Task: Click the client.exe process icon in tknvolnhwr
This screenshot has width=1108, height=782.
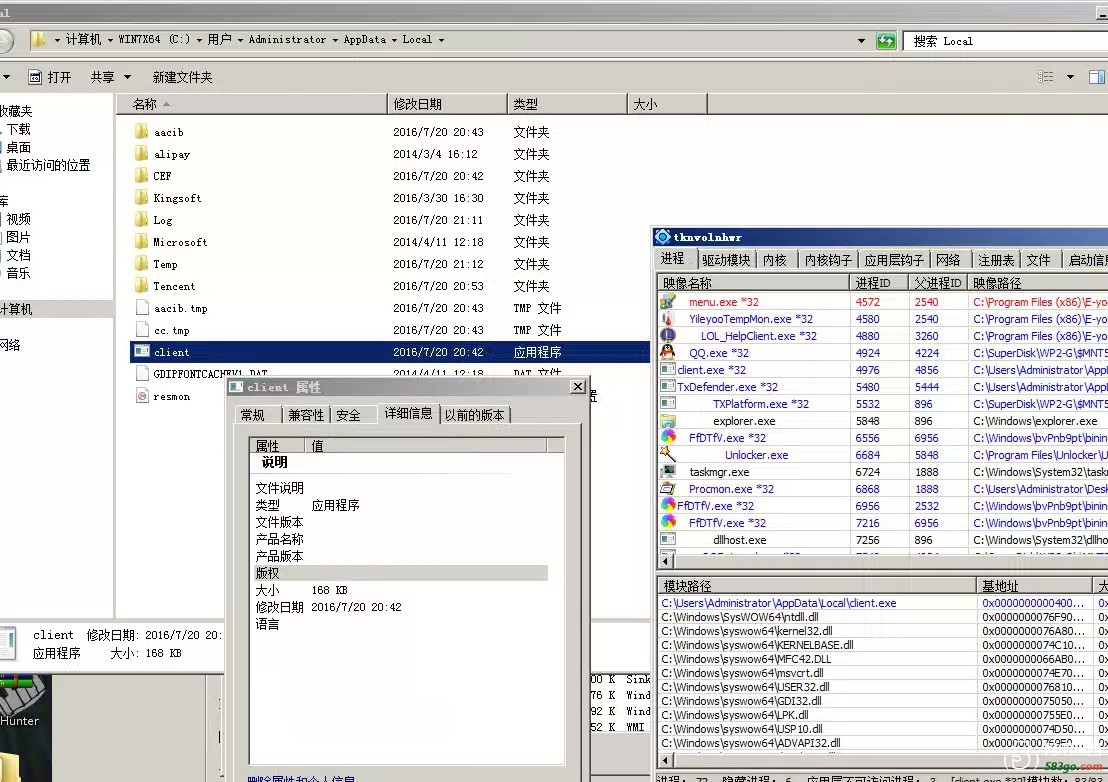Action: point(668,369)
